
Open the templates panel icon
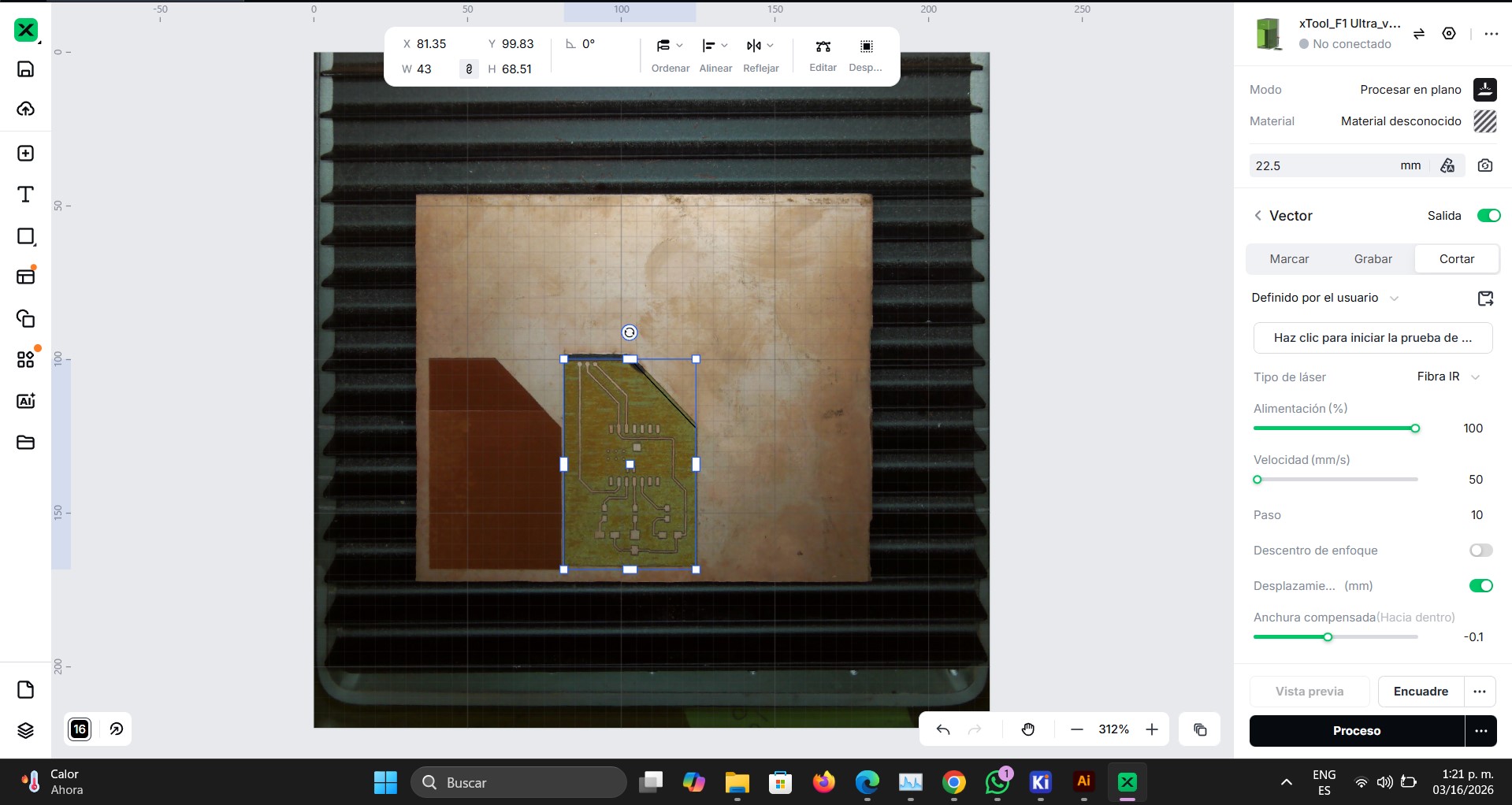26,276
